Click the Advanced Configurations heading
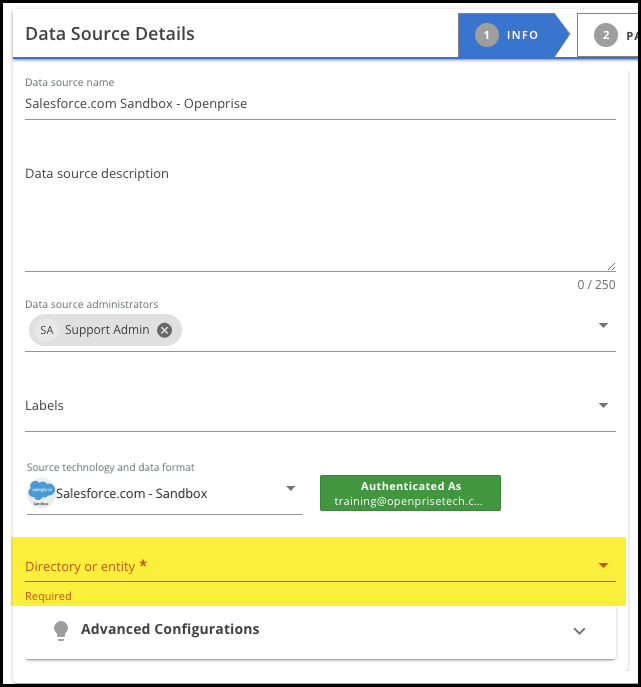 pos(170,629)
